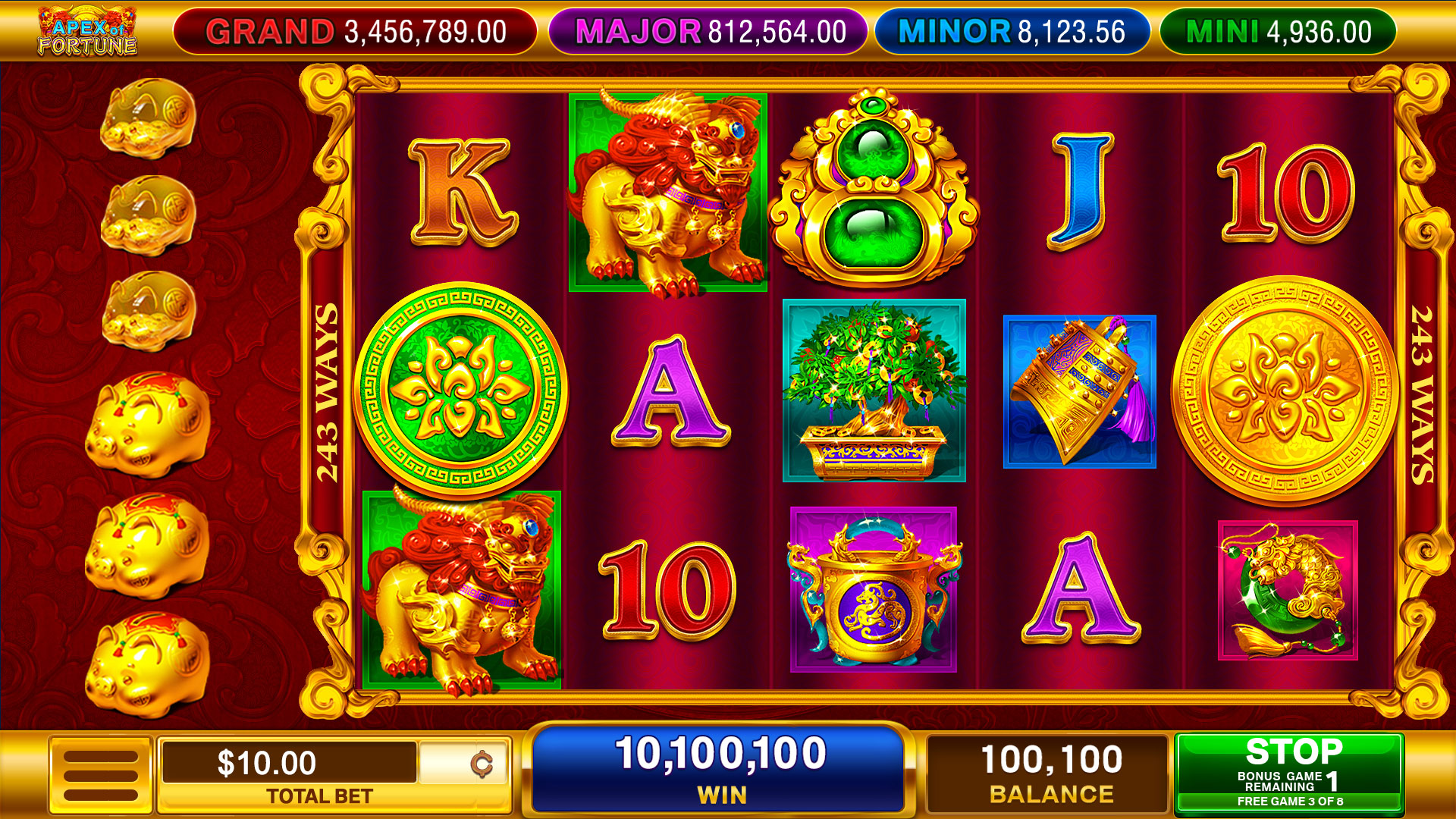Select the MINI jackpot display
This screenshot has width=1456, height=819.
[x=1279, y=32]
